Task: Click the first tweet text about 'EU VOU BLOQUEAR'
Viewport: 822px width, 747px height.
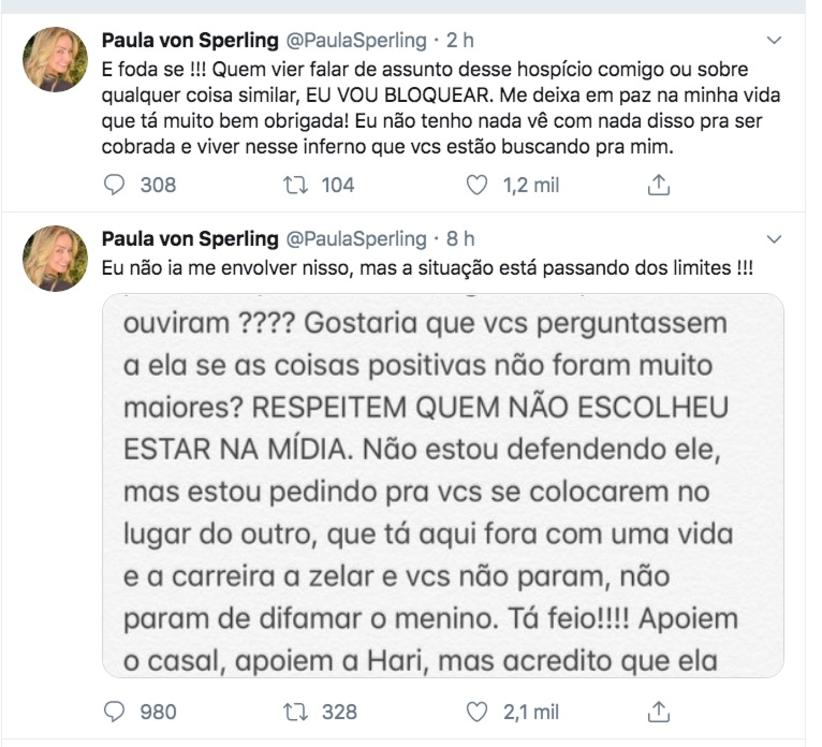Action: [440, 108]
